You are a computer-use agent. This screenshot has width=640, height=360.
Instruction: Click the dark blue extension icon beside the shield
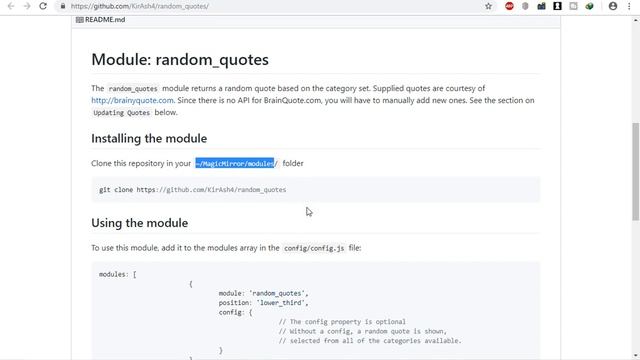541,6
